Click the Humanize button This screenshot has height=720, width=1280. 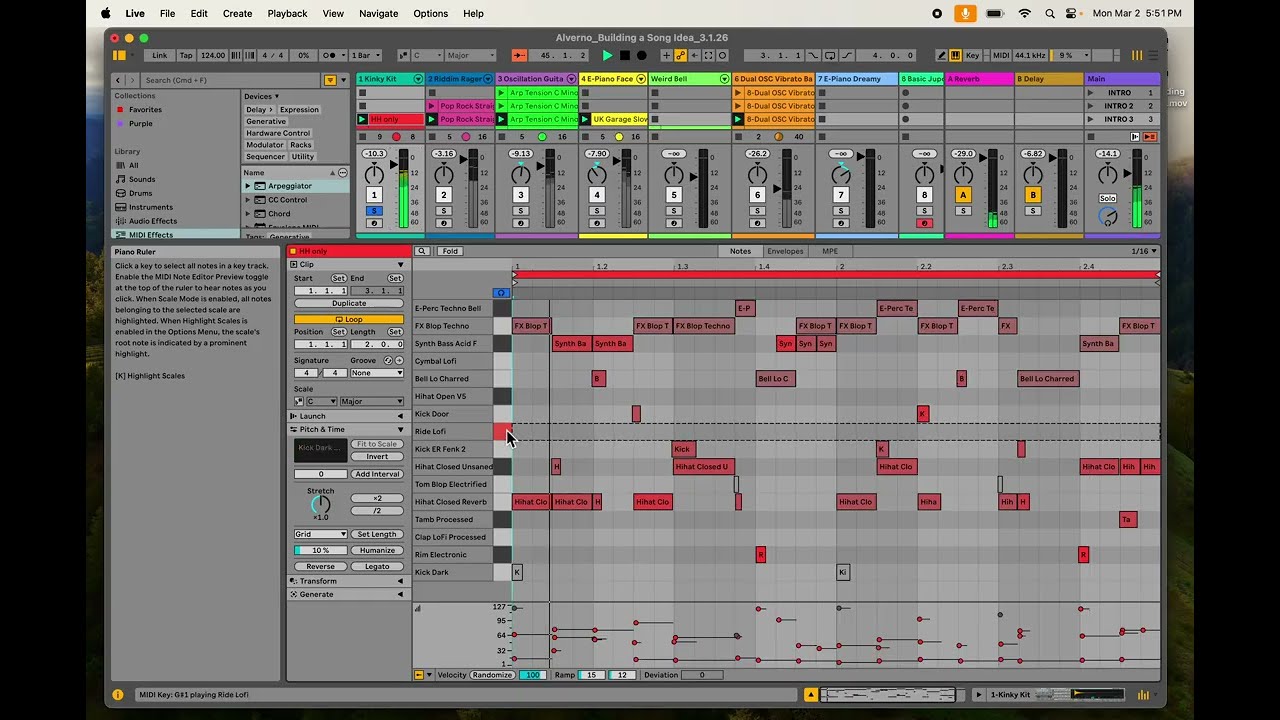[377, 550]
